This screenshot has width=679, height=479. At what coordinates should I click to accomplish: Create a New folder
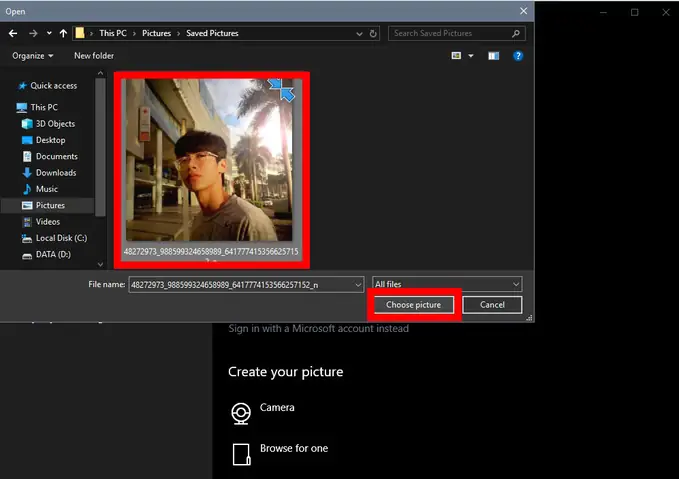tap(94, 56)
